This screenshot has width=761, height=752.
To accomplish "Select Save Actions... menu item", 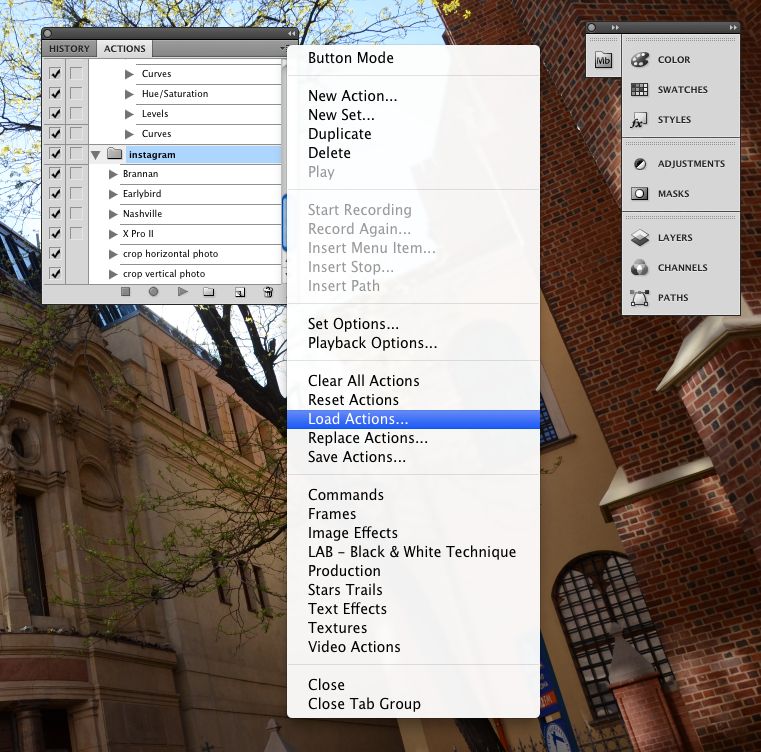I will click(x=413, y=457).
